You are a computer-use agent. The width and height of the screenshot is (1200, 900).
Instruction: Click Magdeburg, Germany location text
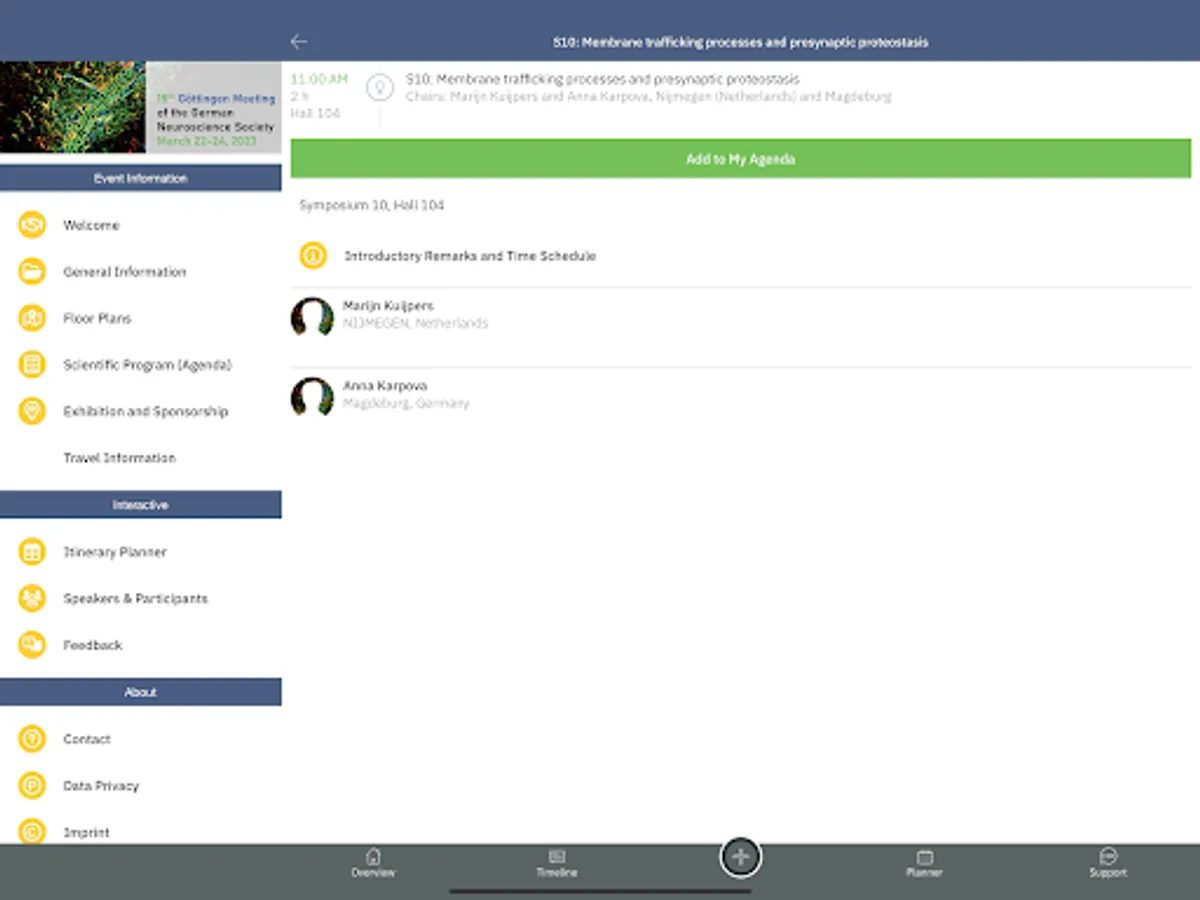pos(406,404)
